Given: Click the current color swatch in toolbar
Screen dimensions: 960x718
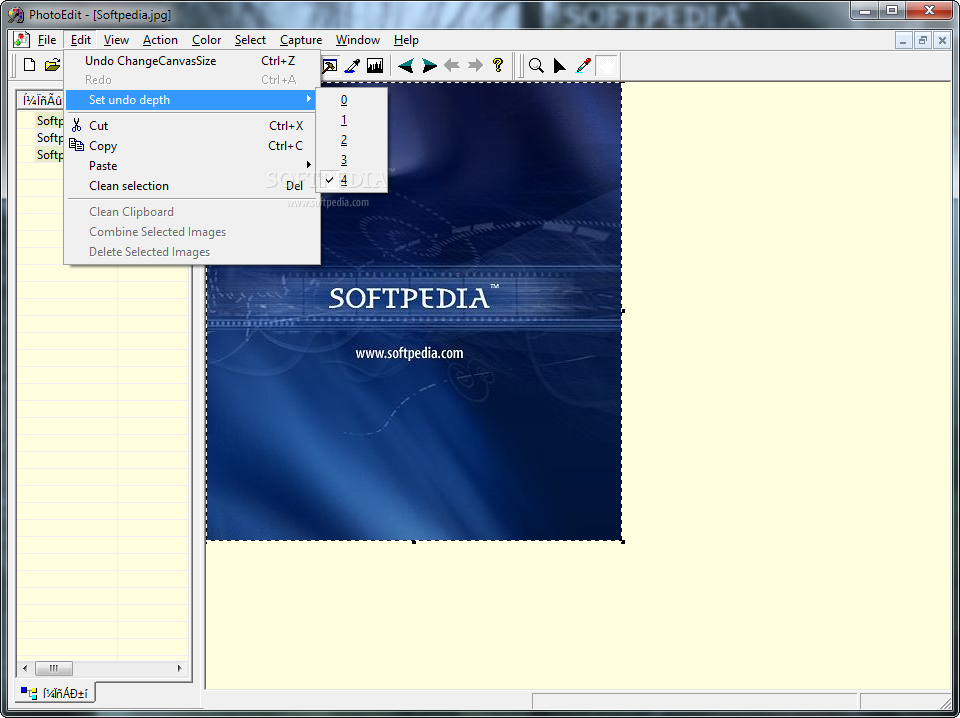Looking at the screenshot, I should [x=606, y=65].
